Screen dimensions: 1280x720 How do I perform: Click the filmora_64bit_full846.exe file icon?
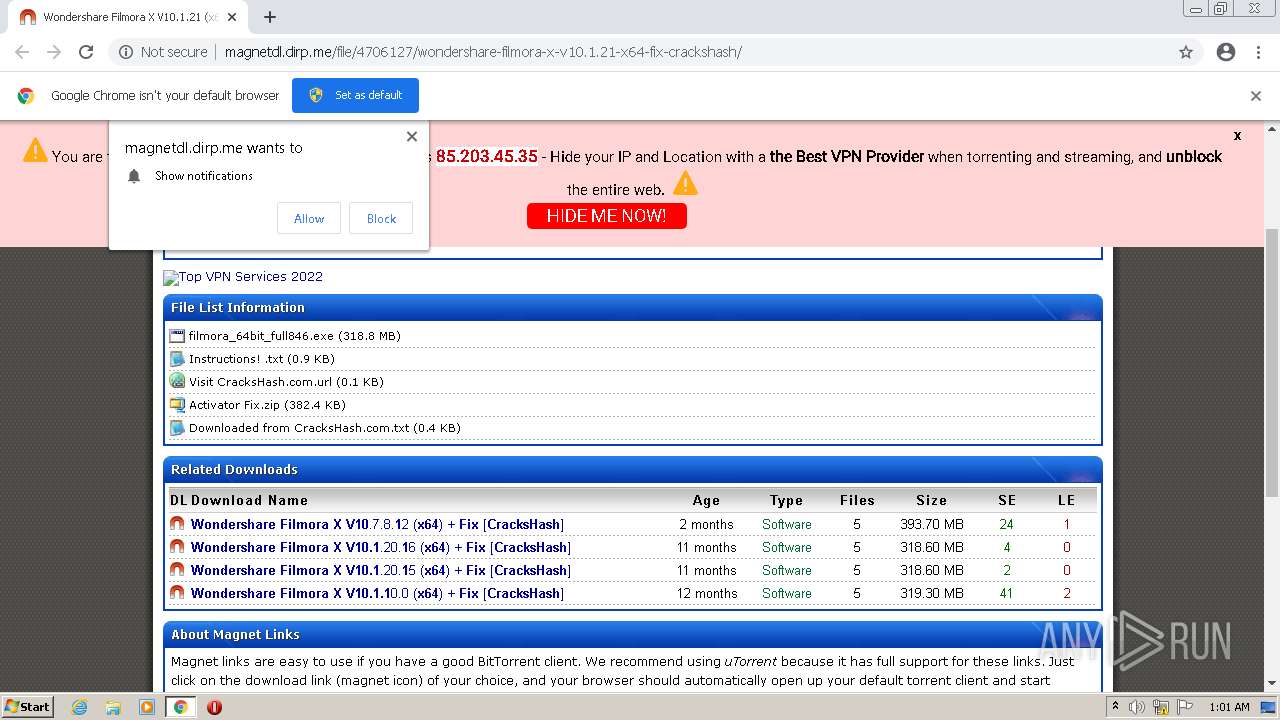(178, 336)
